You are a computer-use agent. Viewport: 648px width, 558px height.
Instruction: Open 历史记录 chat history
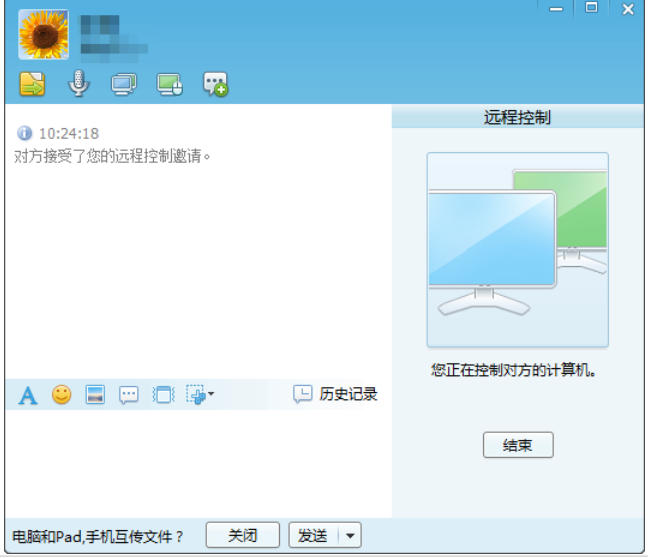tap(335, 394)
